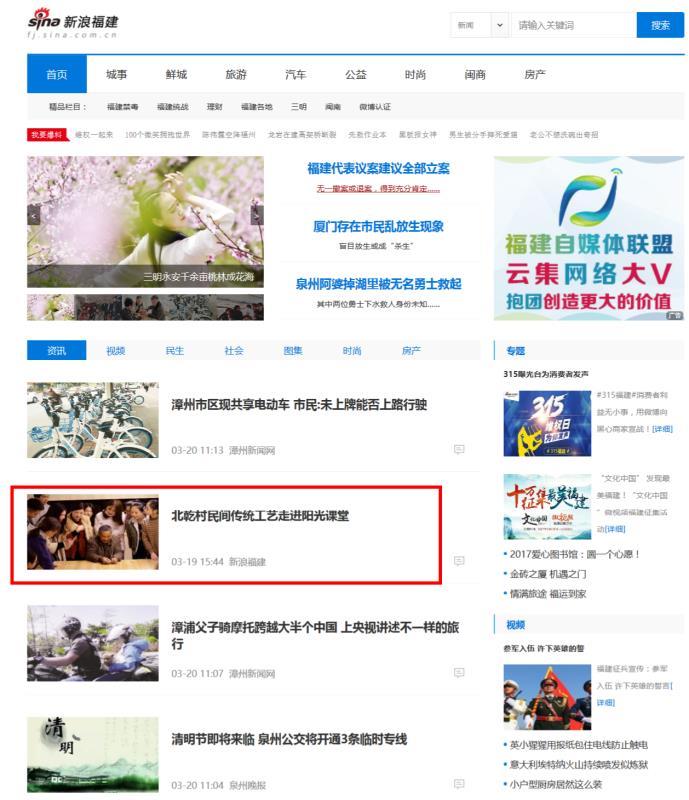Open article 漳州市区现共享电动车
Image resolution: width=689 pixels, height=800 pixels.
[x=299, y=405]
